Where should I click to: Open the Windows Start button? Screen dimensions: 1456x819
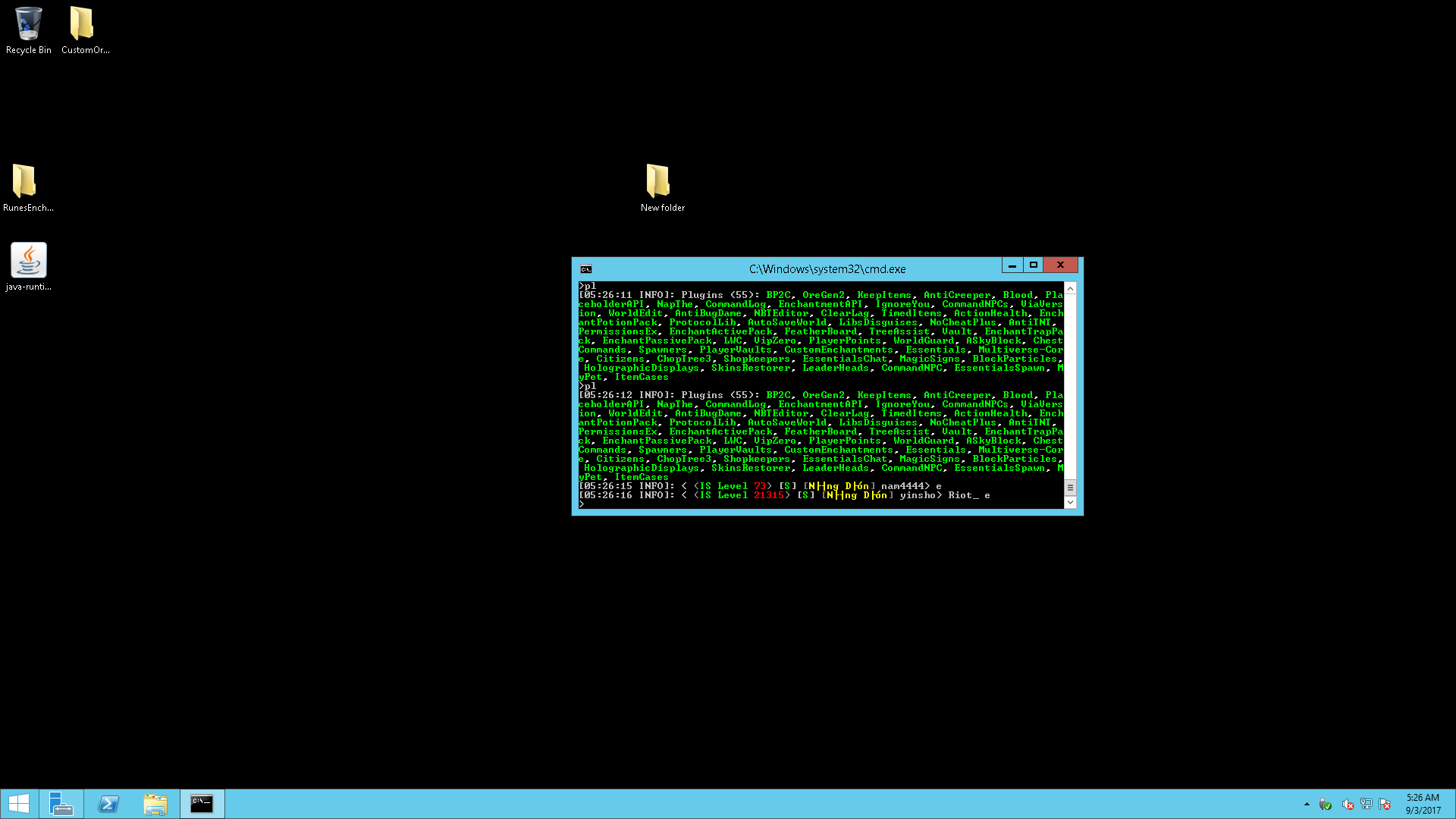19,804
